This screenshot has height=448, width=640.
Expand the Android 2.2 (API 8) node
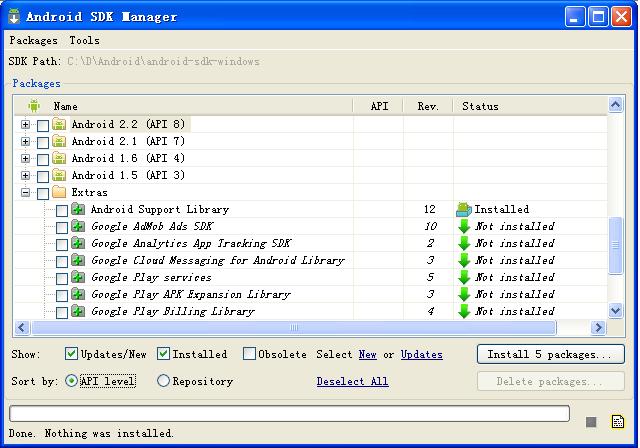click(25, 124)
